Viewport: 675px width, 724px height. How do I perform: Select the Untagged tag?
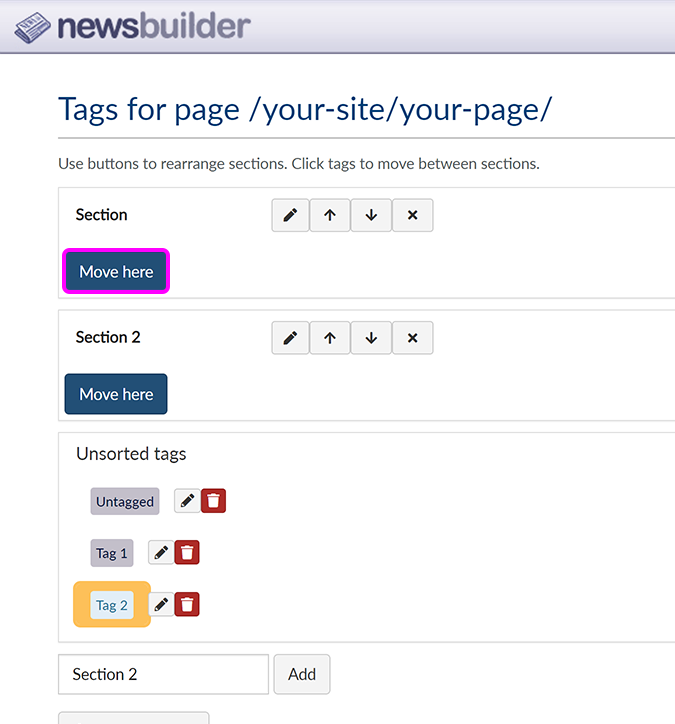pyautogui.click(x=125, y=502)
